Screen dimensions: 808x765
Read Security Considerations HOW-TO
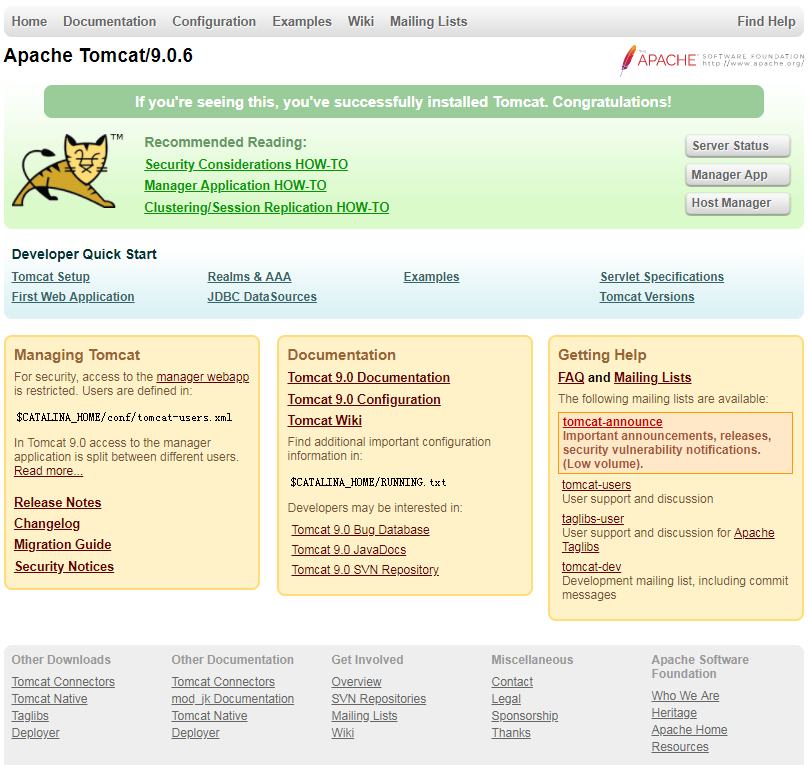[x=246, y=164]
